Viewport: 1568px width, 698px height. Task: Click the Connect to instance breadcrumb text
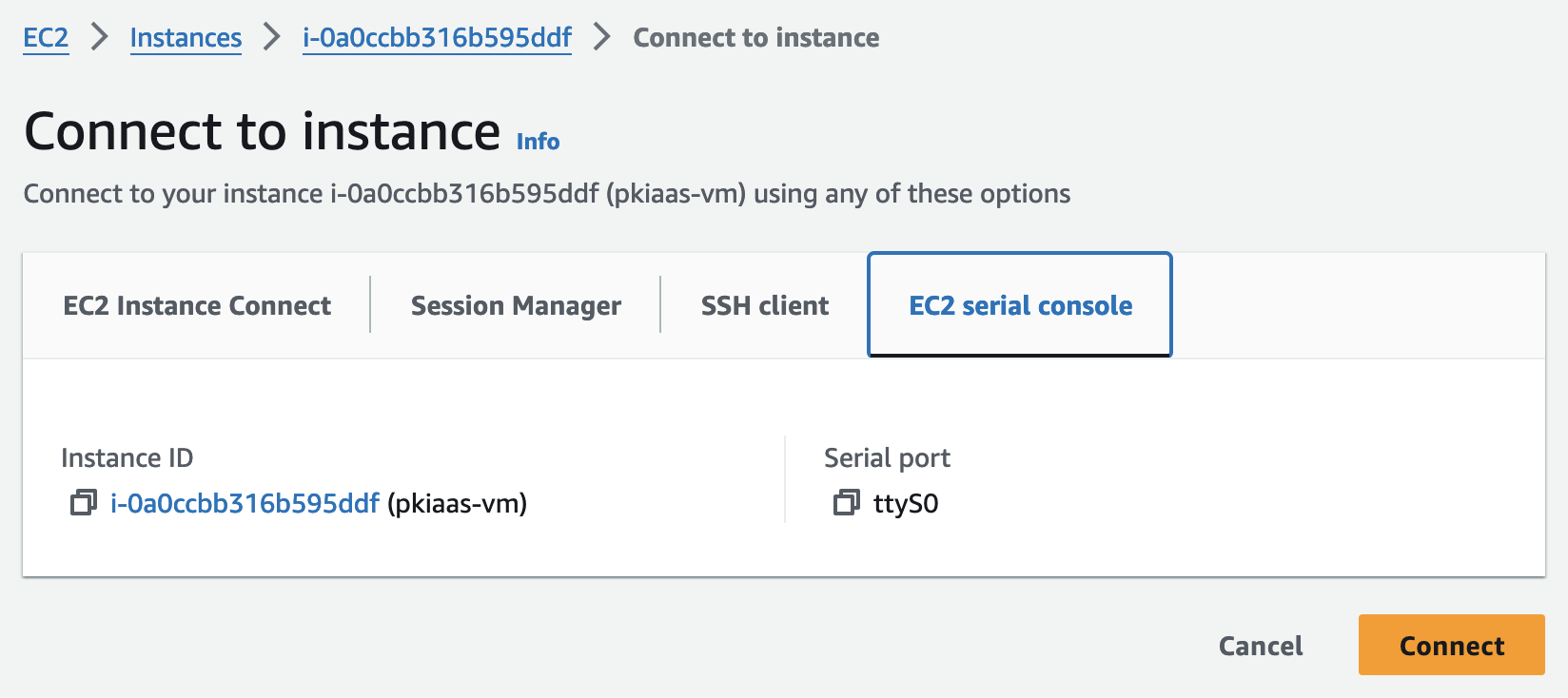[x=756, y=38]
